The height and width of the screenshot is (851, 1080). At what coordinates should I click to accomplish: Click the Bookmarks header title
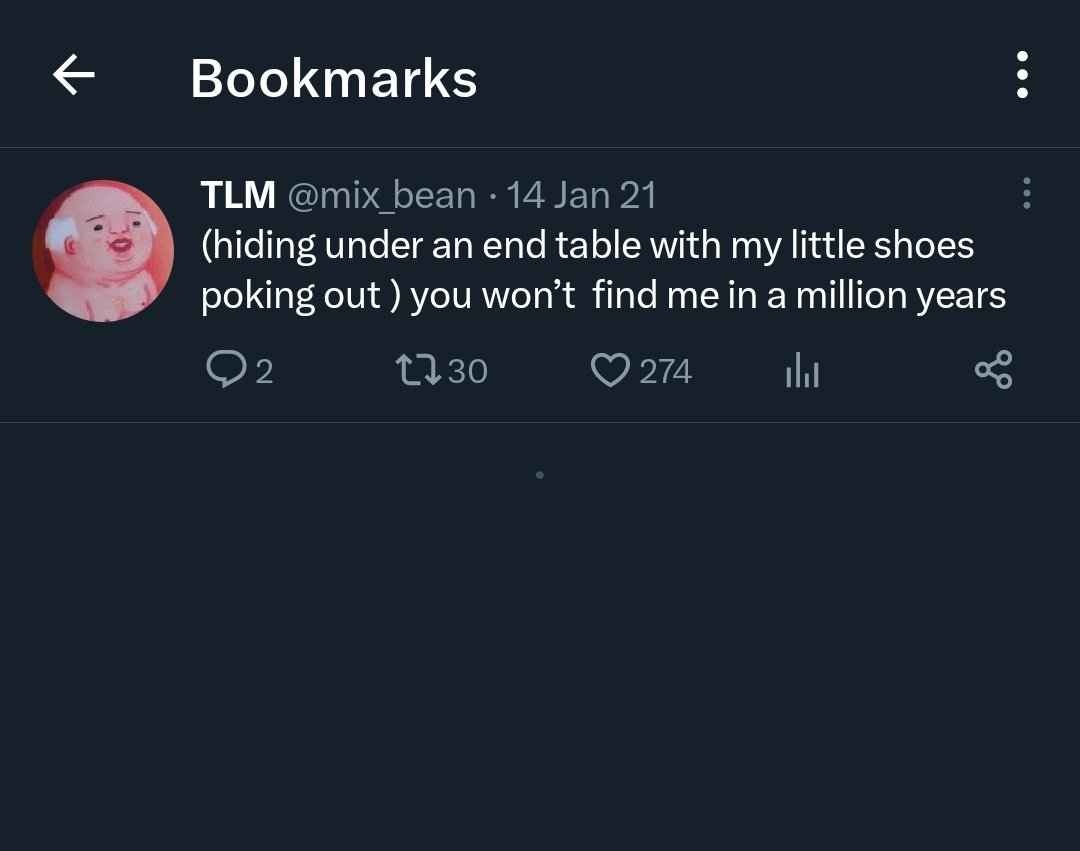click(333, 77)
